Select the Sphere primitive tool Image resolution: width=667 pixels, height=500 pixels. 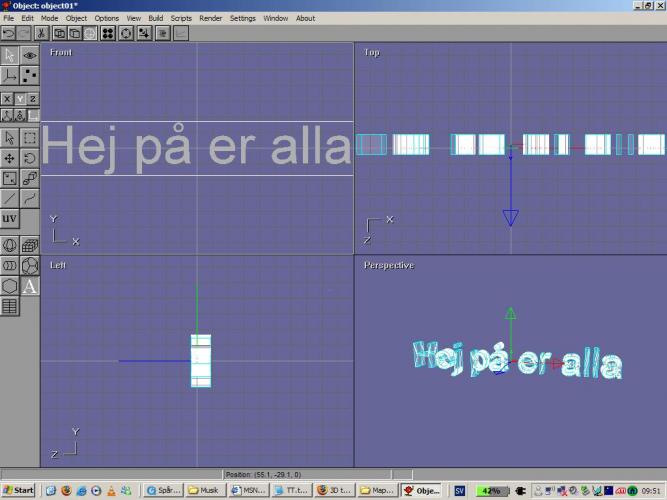point(10,245)
